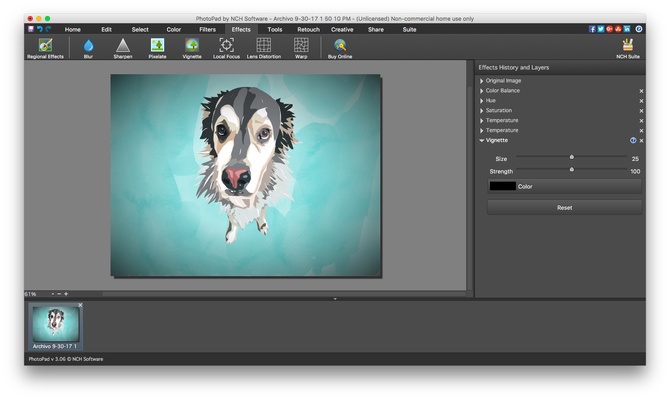This screenshot has width=670, height=400.
Task: Reset the Vignette settings
Action: 564,208
